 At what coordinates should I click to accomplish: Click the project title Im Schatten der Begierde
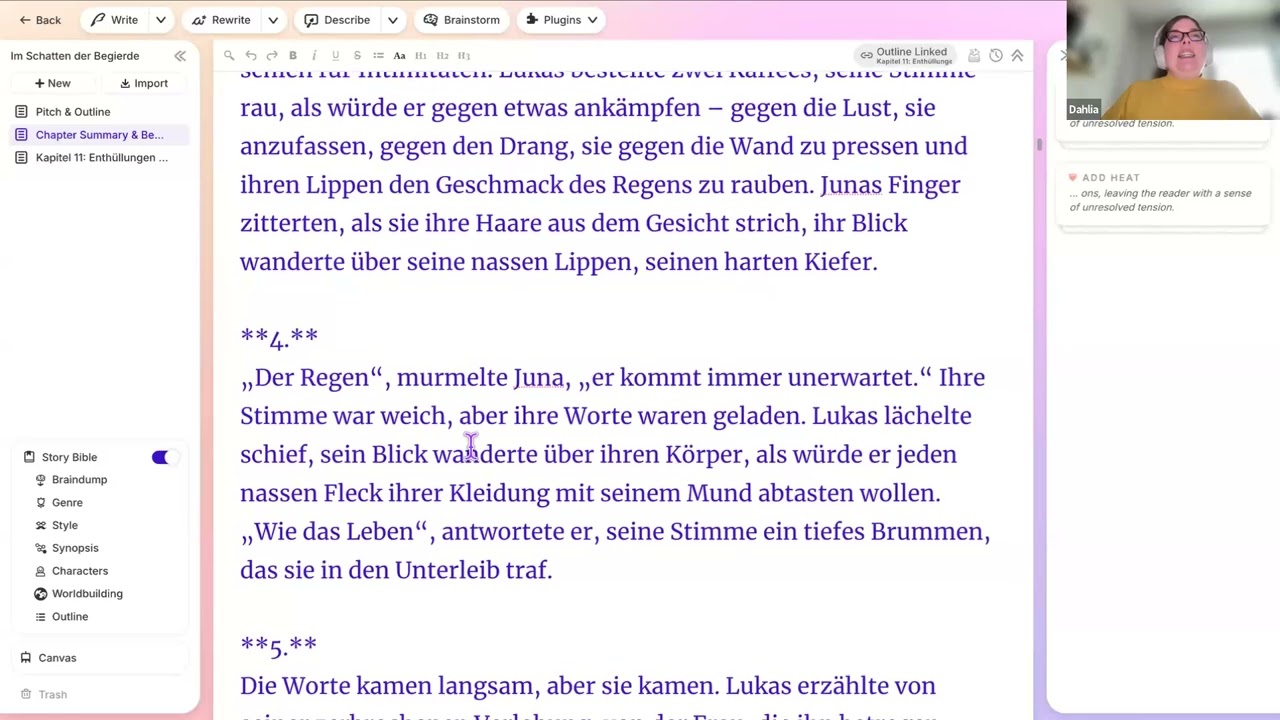click(x=75, y=56)
